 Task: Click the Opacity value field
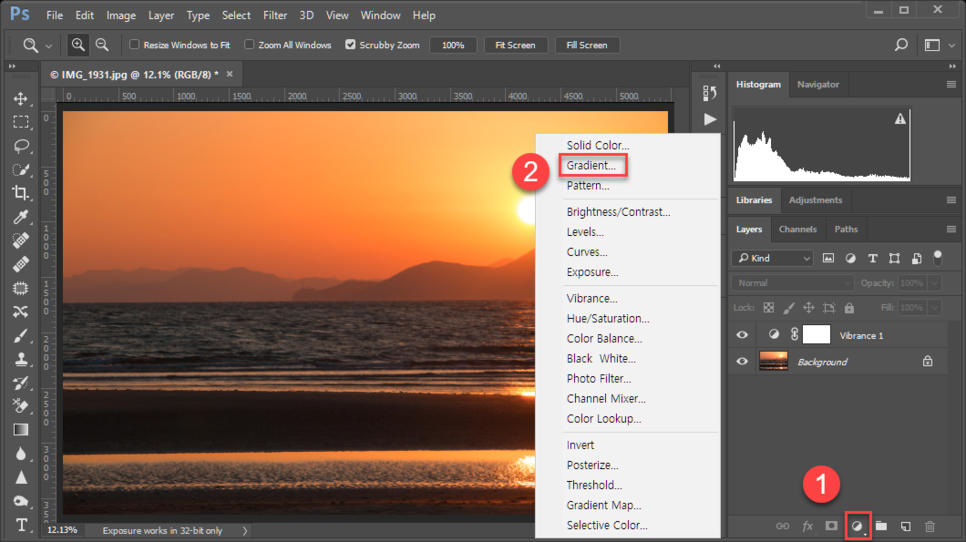pyautogui.click(x=912, y=283)
